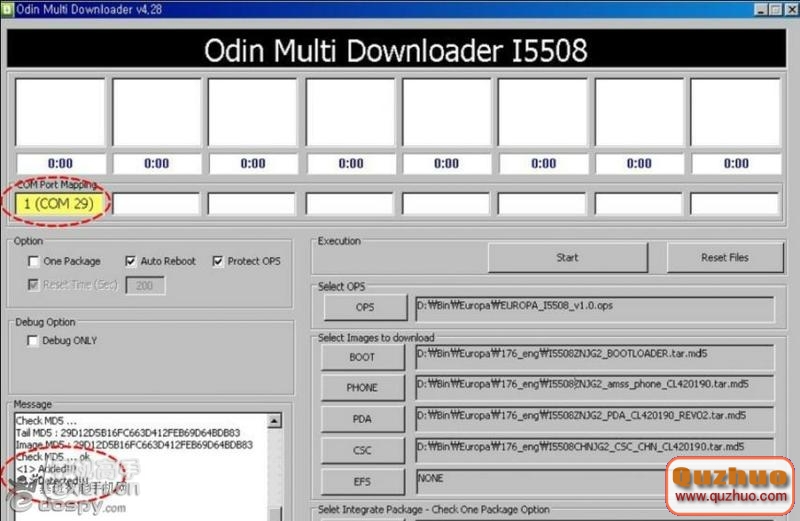
Task: Click the Reset Files button
Action: click(724, 258)
